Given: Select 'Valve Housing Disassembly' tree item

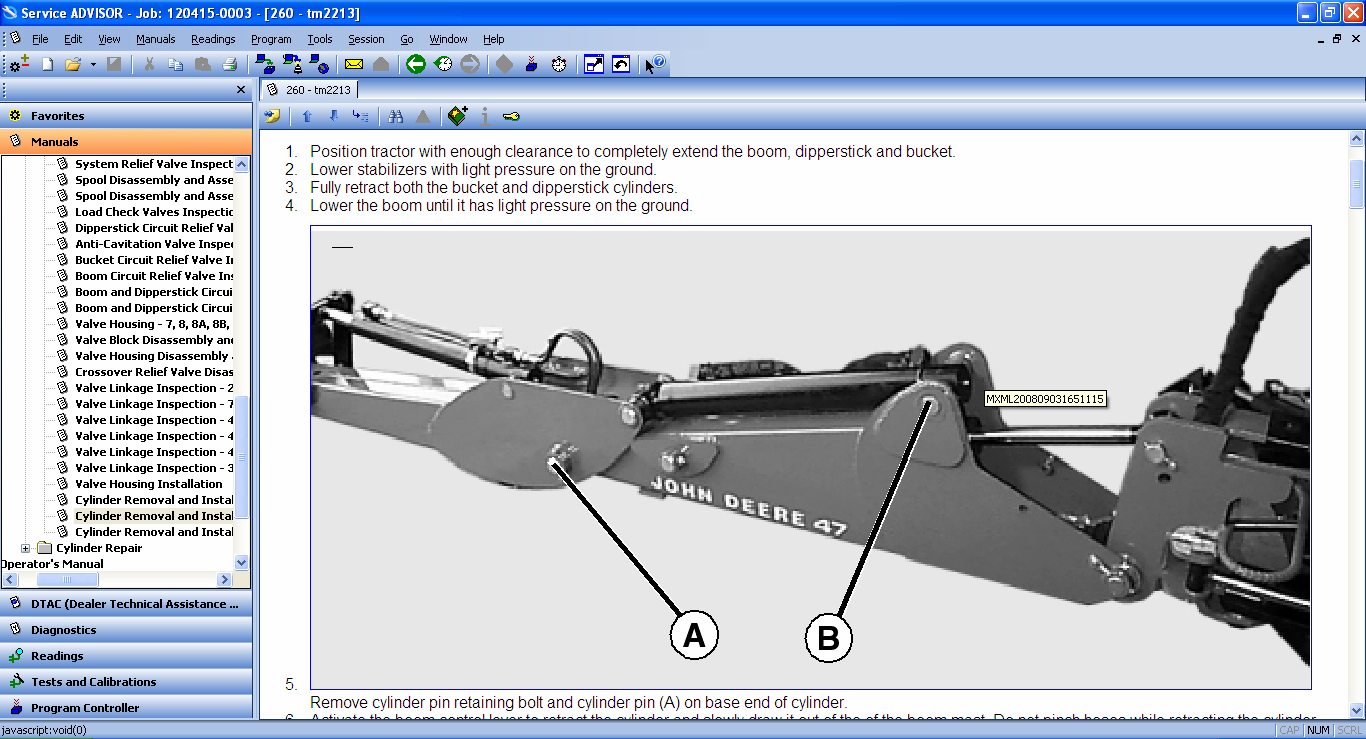Looking at the screenshot, I should coord(154,356).
